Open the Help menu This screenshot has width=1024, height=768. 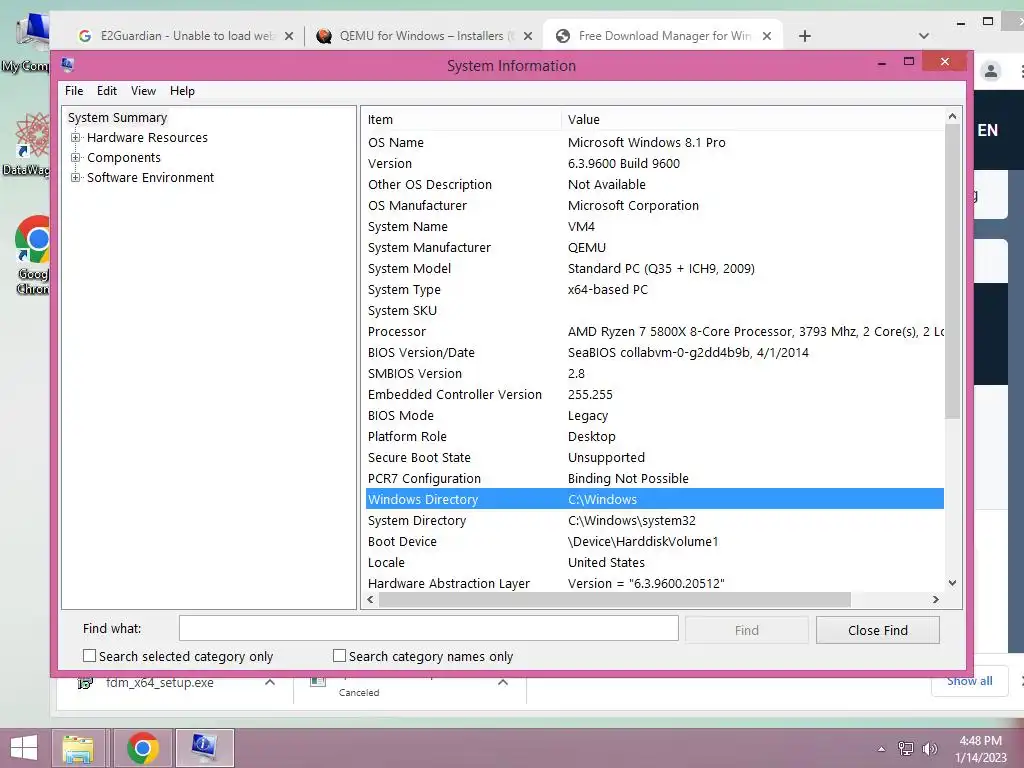(x=182, y=91)
